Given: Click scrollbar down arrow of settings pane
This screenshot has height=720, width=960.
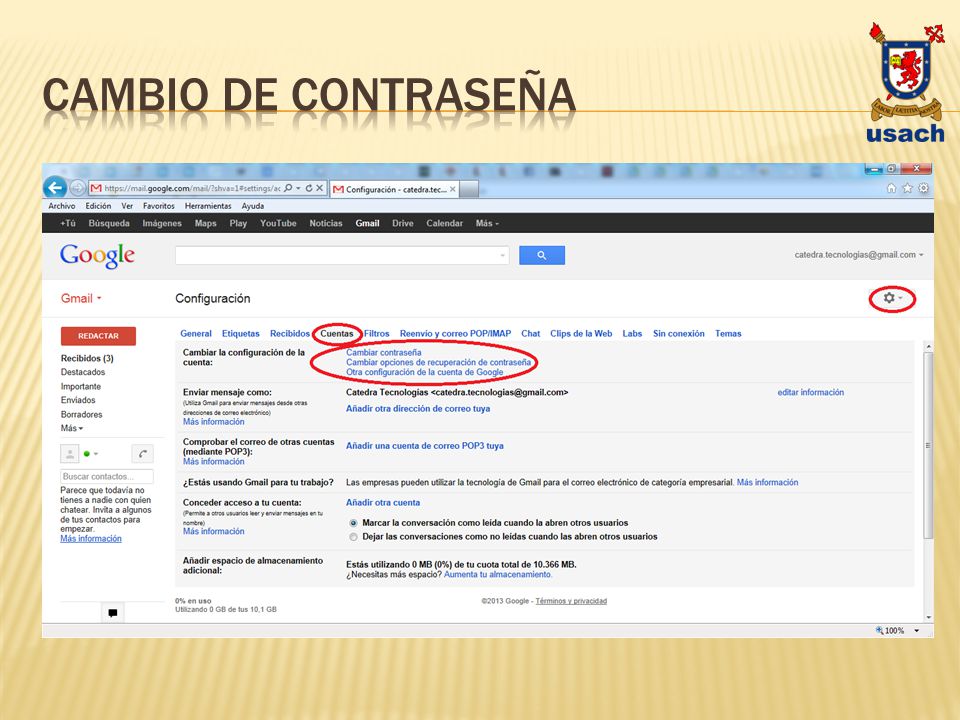Looking at the screenshot, I should coord(928,617).
